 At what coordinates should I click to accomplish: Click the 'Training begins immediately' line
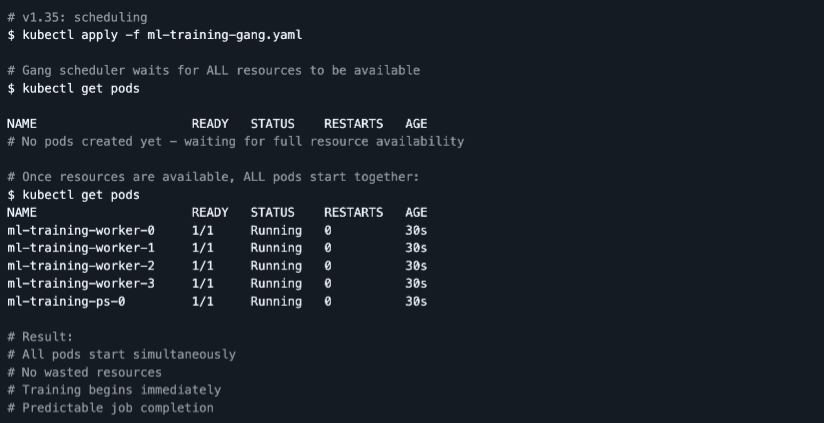coord(114,390)
